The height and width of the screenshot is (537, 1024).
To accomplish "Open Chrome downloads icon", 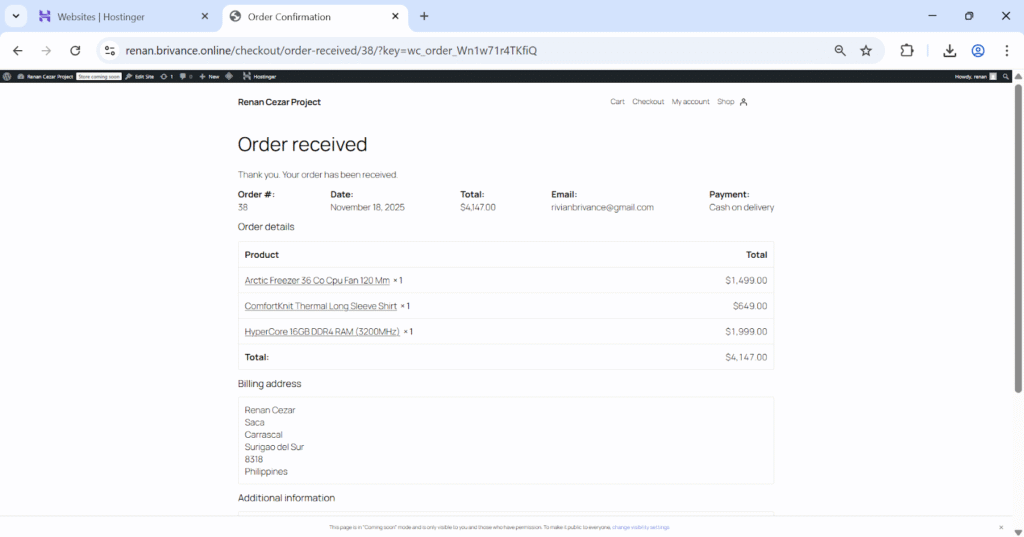I will click(x=949, y=51).
